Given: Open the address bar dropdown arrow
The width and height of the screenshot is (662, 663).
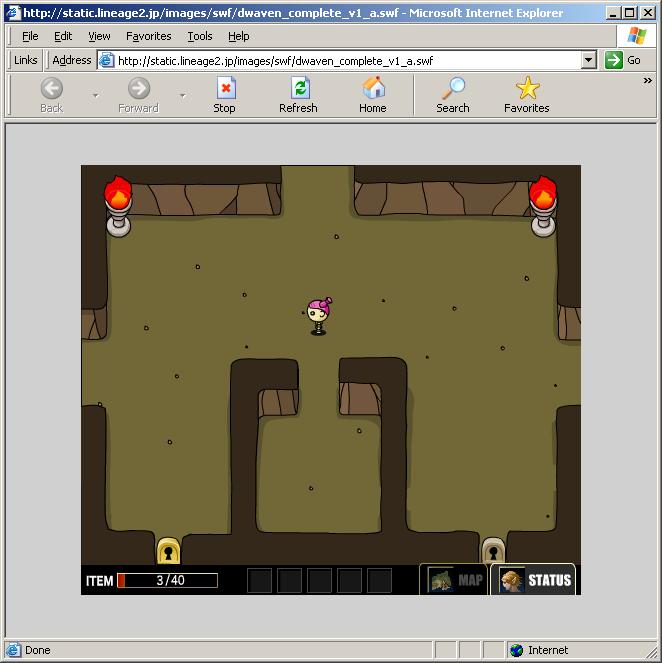Looking at the screenshot, I should click(589, 60).
